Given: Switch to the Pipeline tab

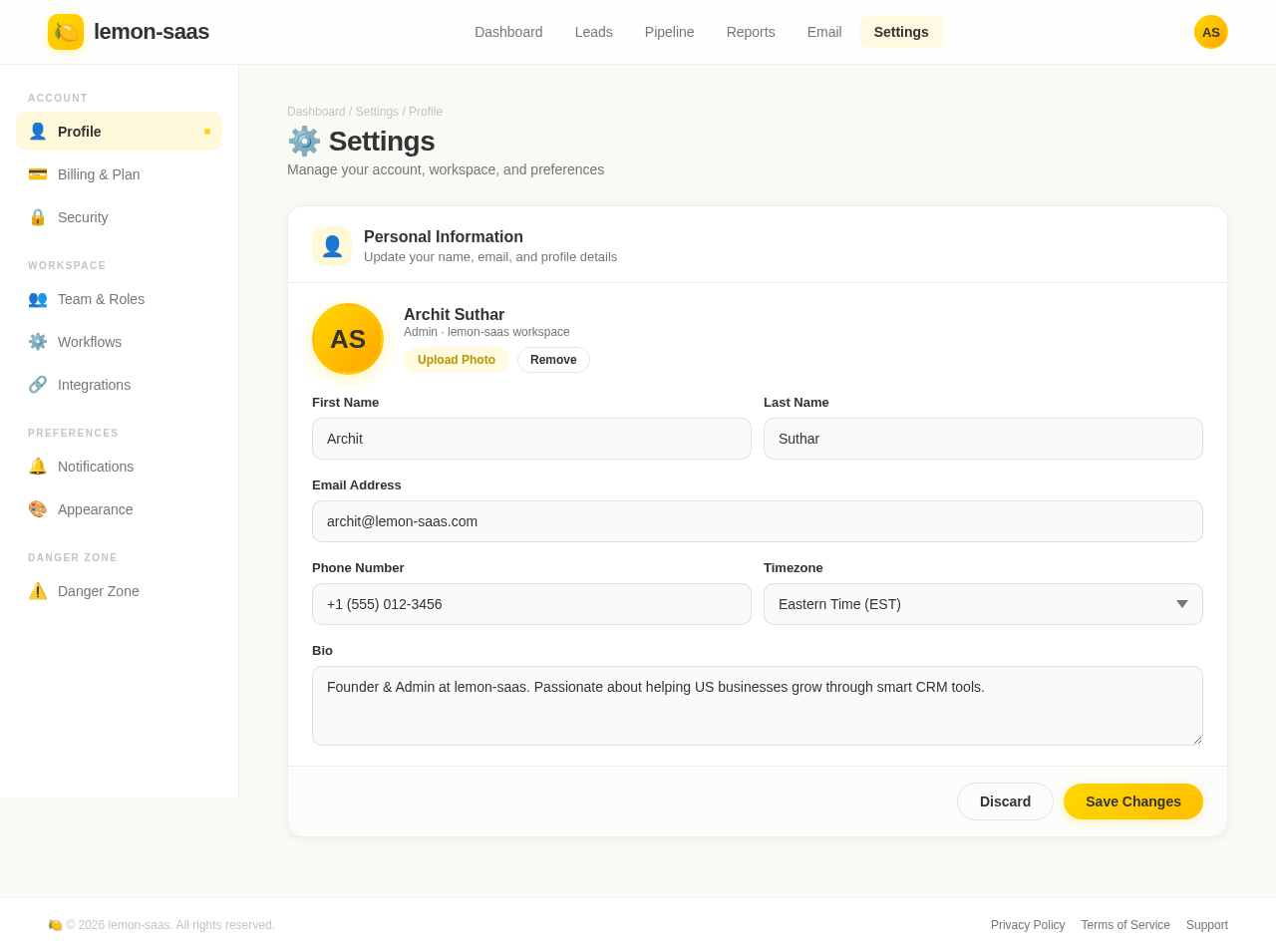Looking at the screenshot, I should (669, 30).
